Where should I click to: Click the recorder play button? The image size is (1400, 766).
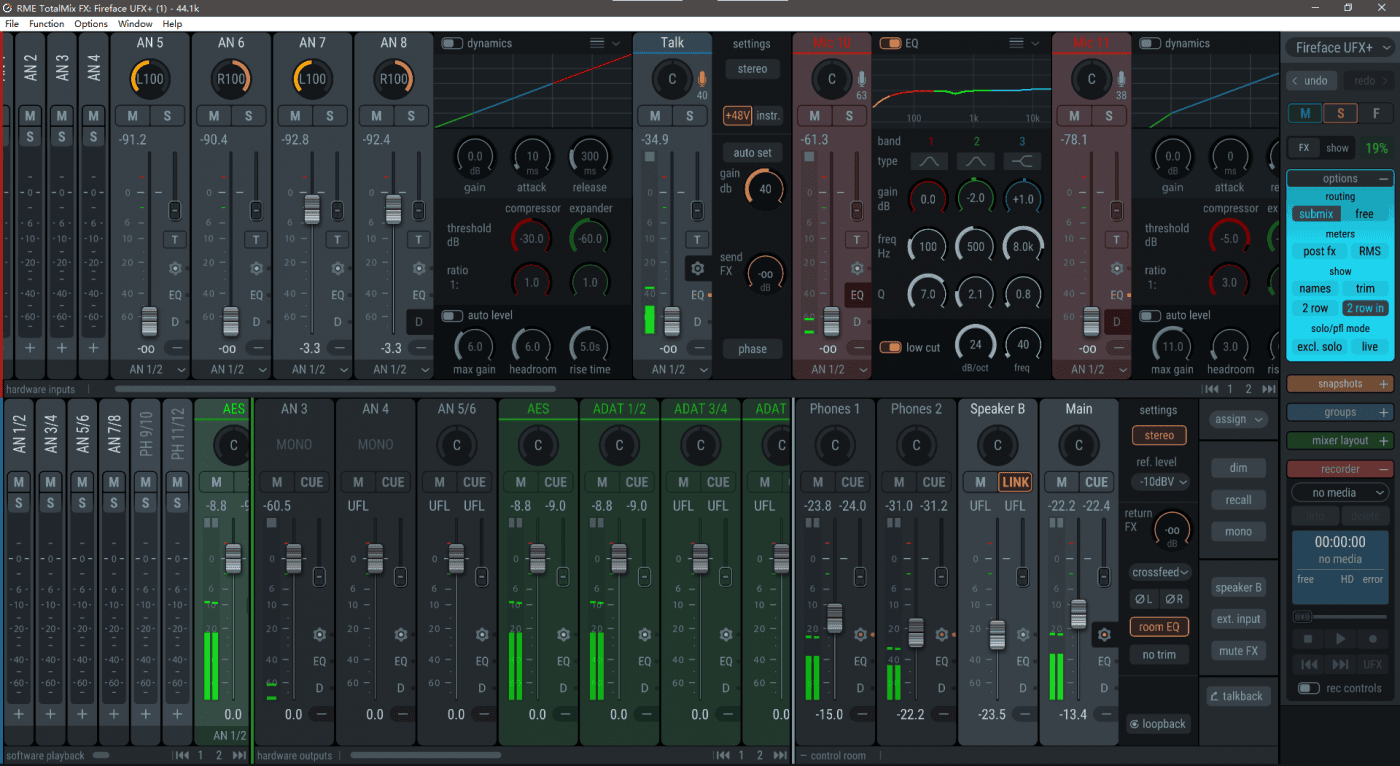click(x=1340, y=639)
